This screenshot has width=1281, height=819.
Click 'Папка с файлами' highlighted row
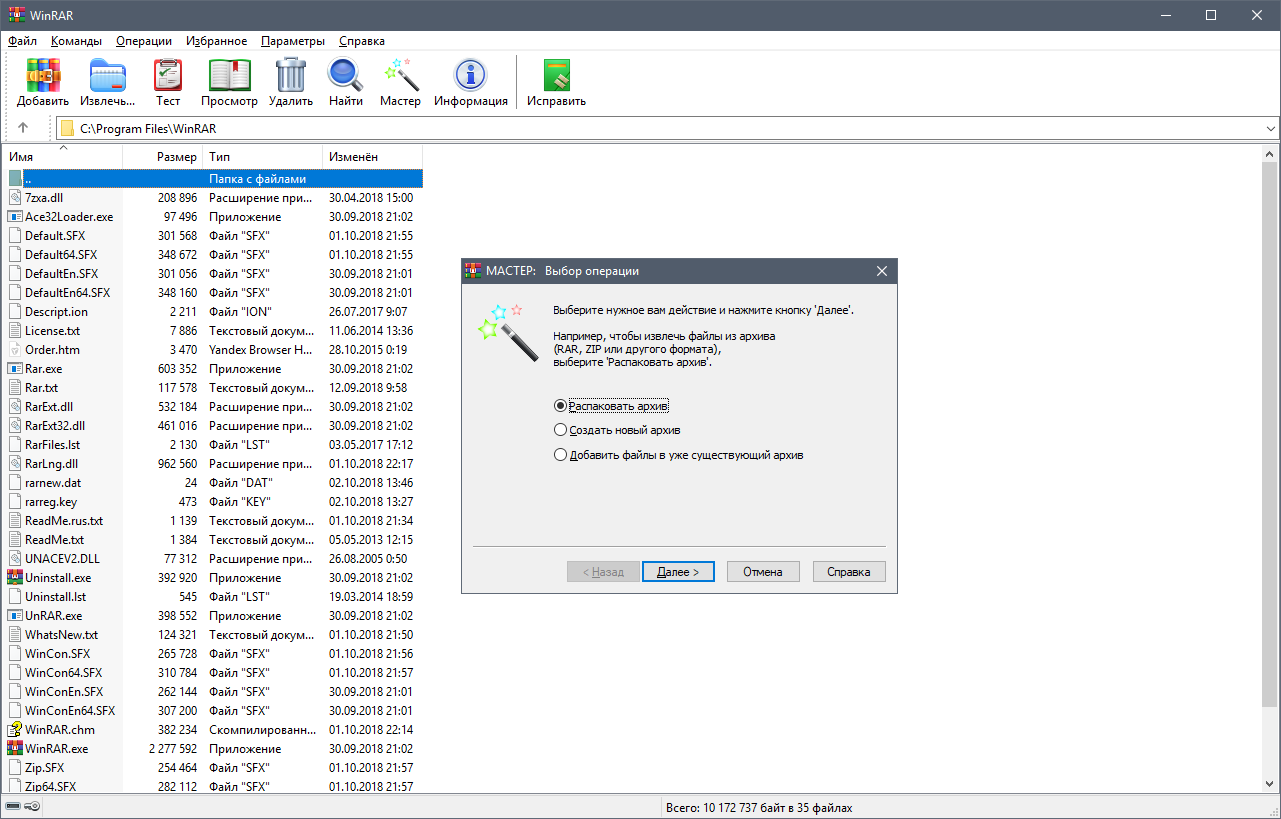click(214, 178)
